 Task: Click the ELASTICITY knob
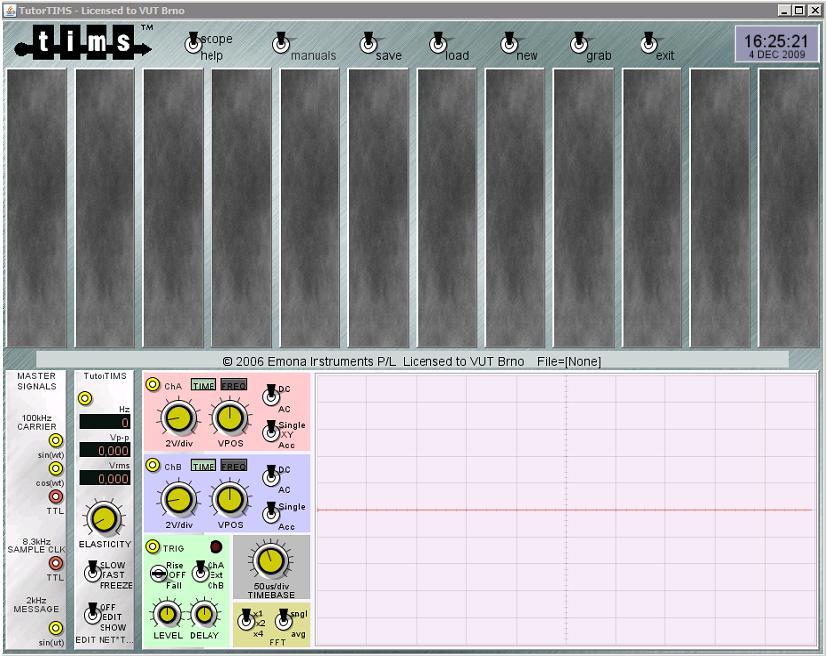pos(104,518)
